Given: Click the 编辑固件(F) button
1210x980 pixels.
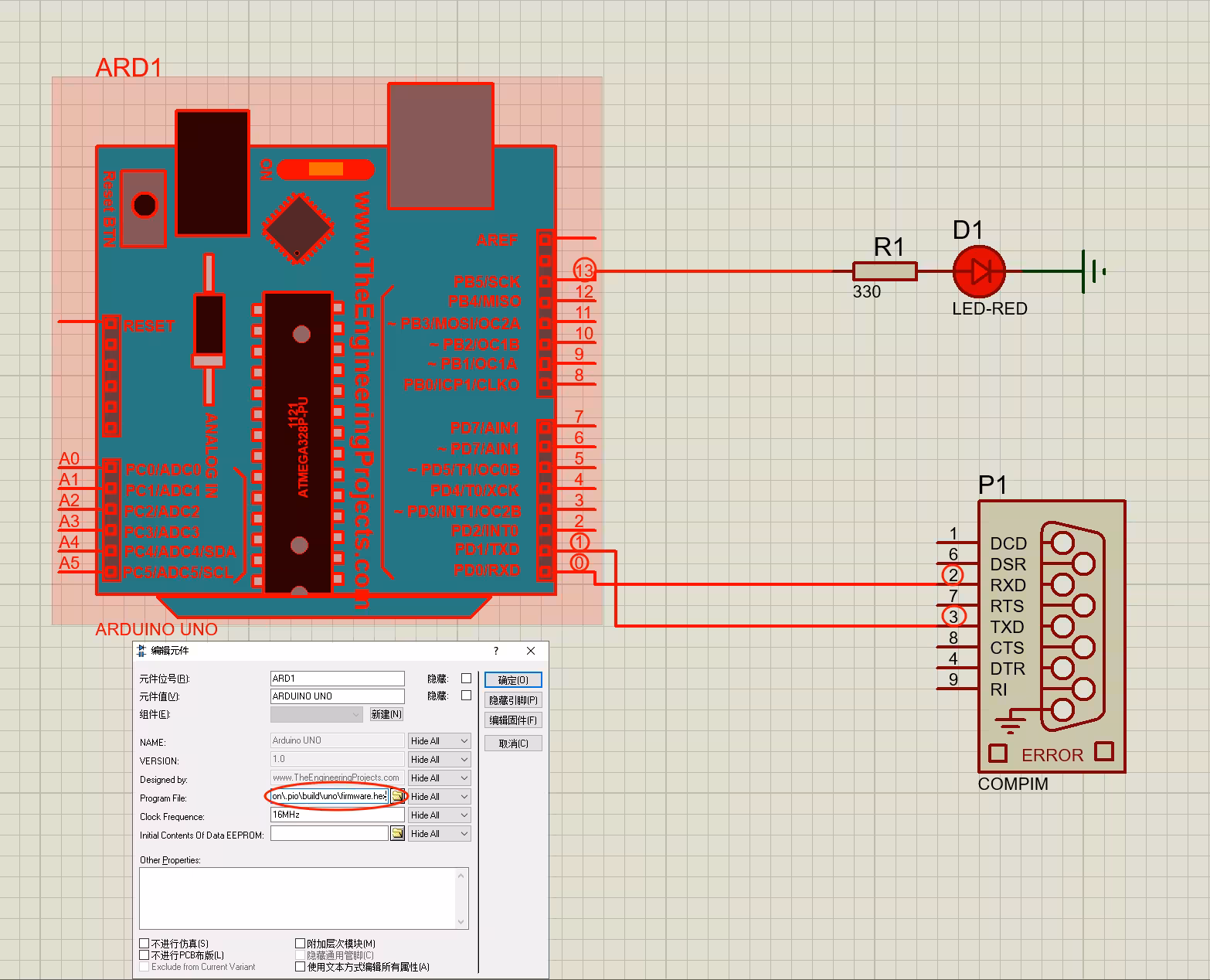Looking at the screenshot, I should coord(513,720).
